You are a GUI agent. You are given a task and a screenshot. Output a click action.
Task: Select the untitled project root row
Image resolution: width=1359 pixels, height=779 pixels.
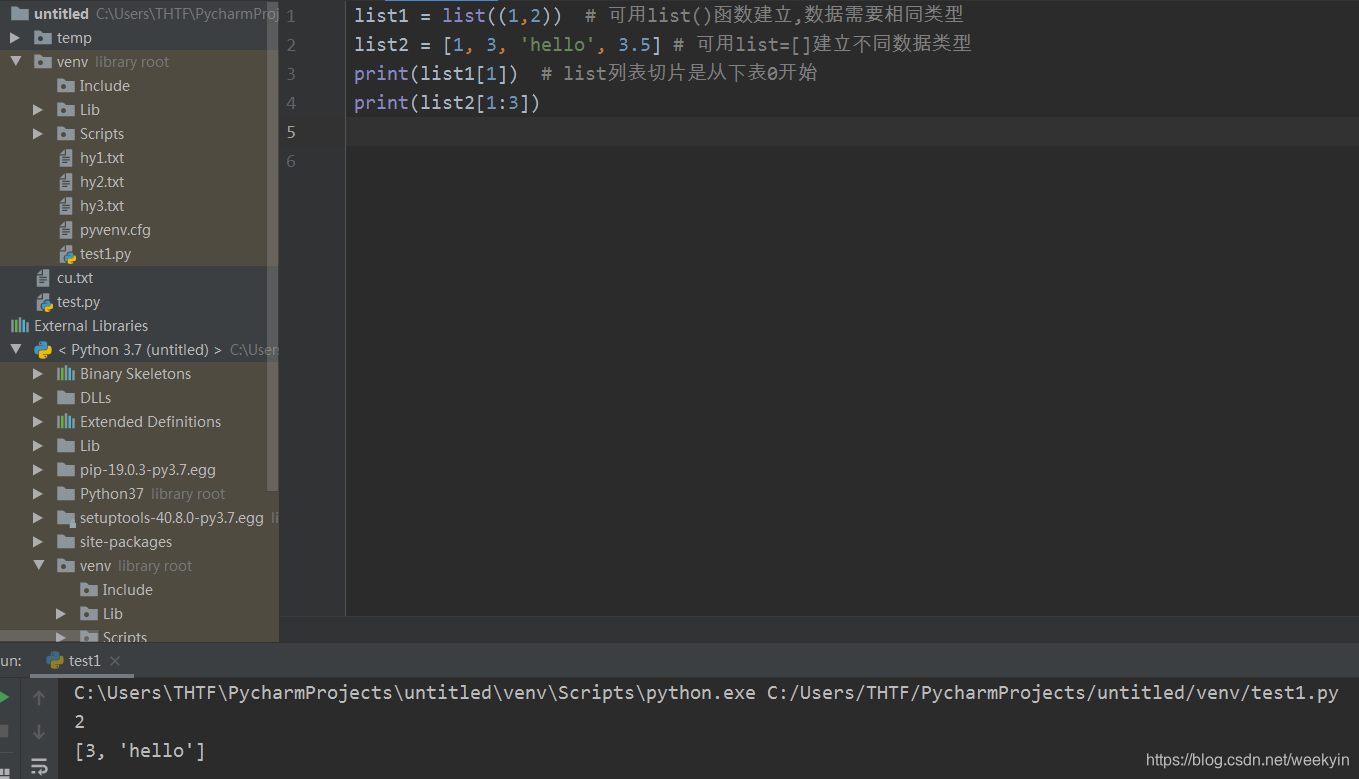139,14
